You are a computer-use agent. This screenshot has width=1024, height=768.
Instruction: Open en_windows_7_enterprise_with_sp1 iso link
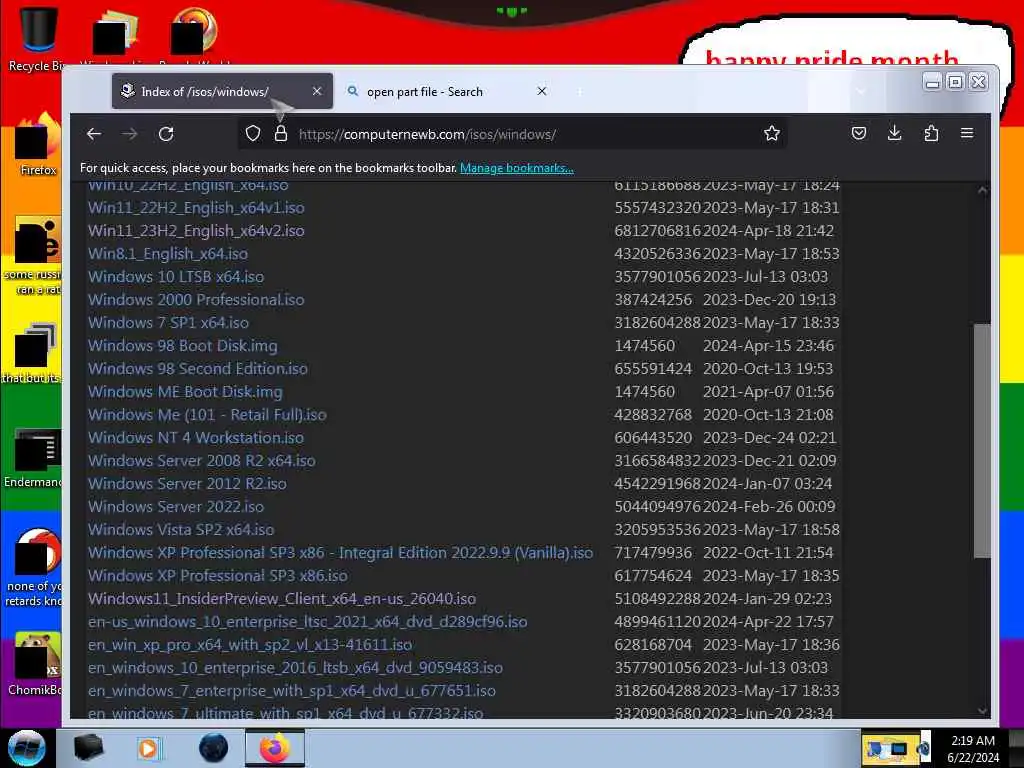292,690
